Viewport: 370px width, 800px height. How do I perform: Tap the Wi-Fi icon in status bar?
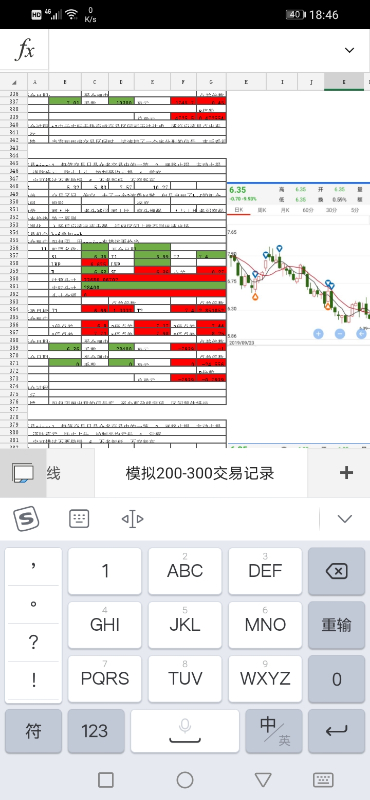pyautogui.click(x=71, y=14)
